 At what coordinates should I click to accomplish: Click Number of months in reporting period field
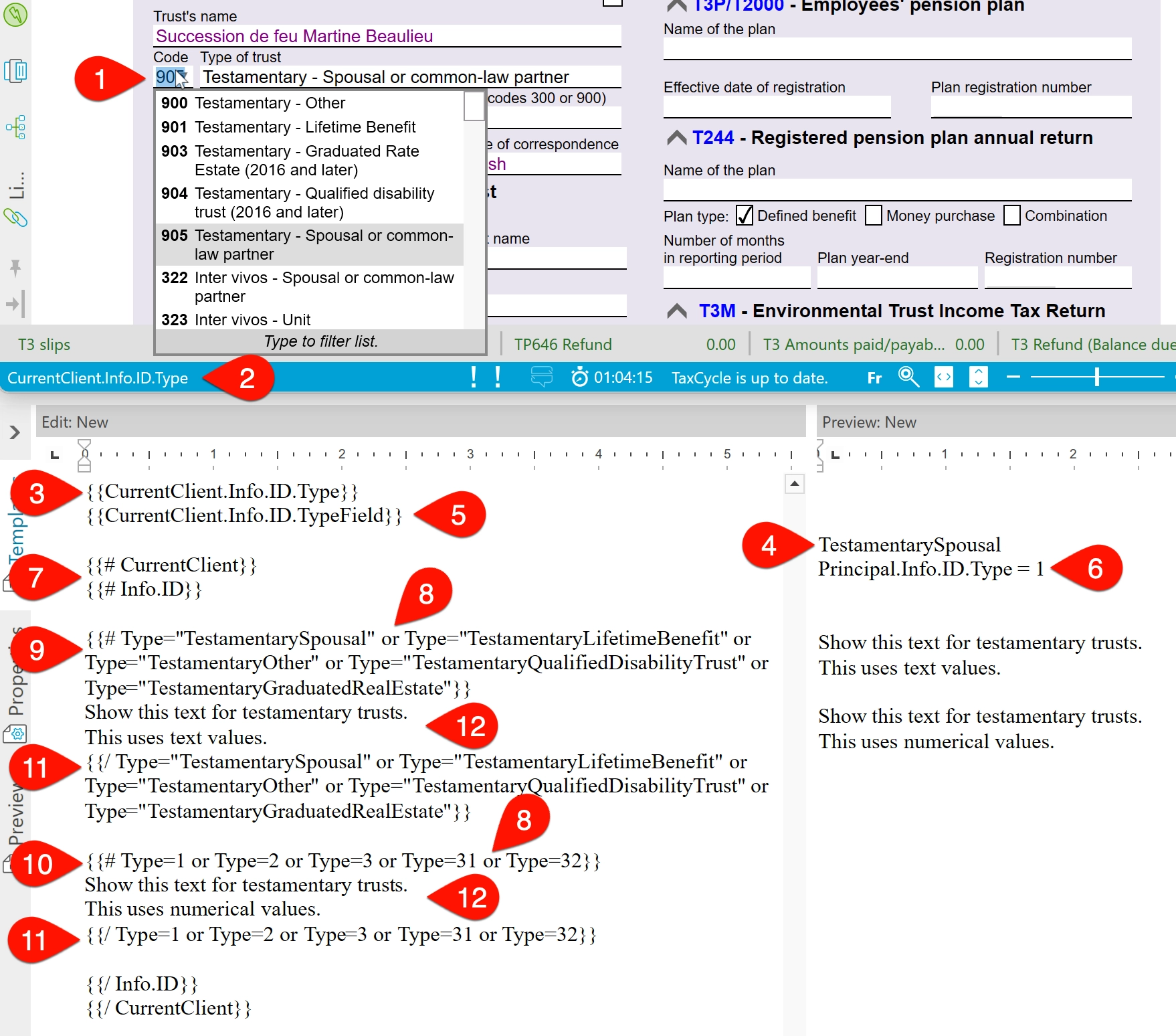coord(737,278)
